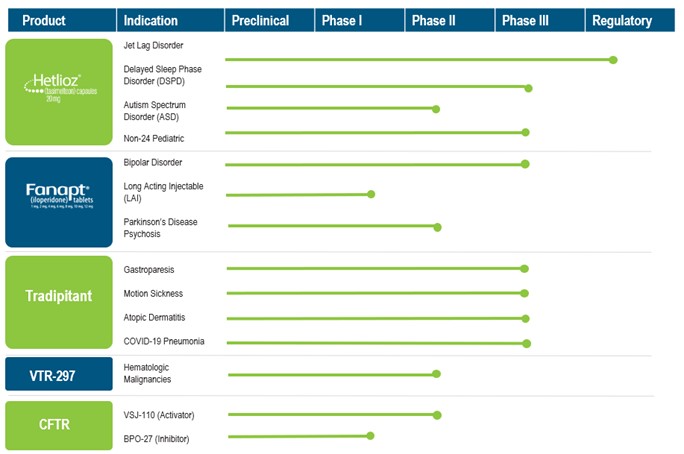Click the Jet Lag Disorder bar end dot
Screen dimensions: 684x454
pos(613,60)
